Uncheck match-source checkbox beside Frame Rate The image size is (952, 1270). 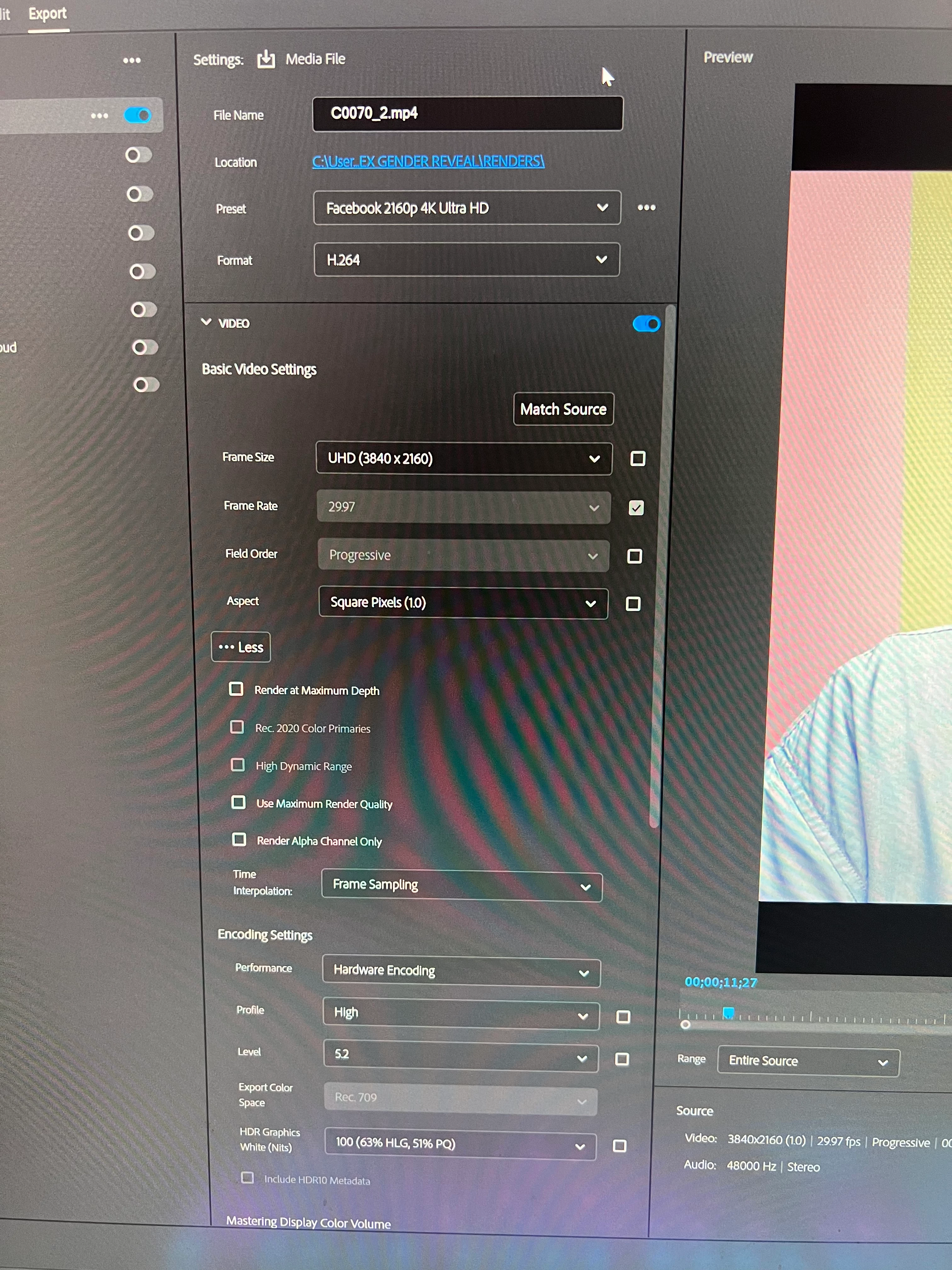point(636,507)
